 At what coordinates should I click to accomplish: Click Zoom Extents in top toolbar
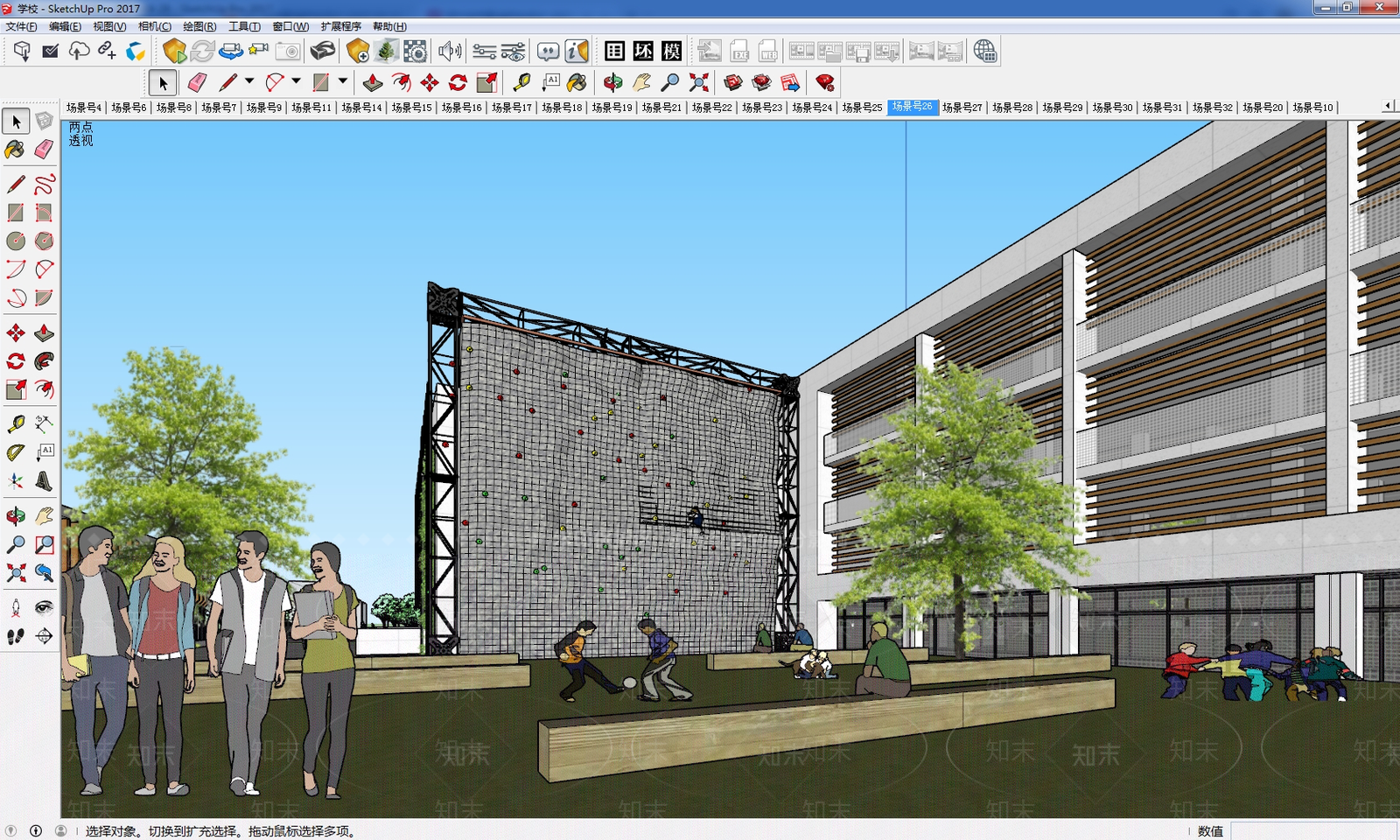[698, 82]
